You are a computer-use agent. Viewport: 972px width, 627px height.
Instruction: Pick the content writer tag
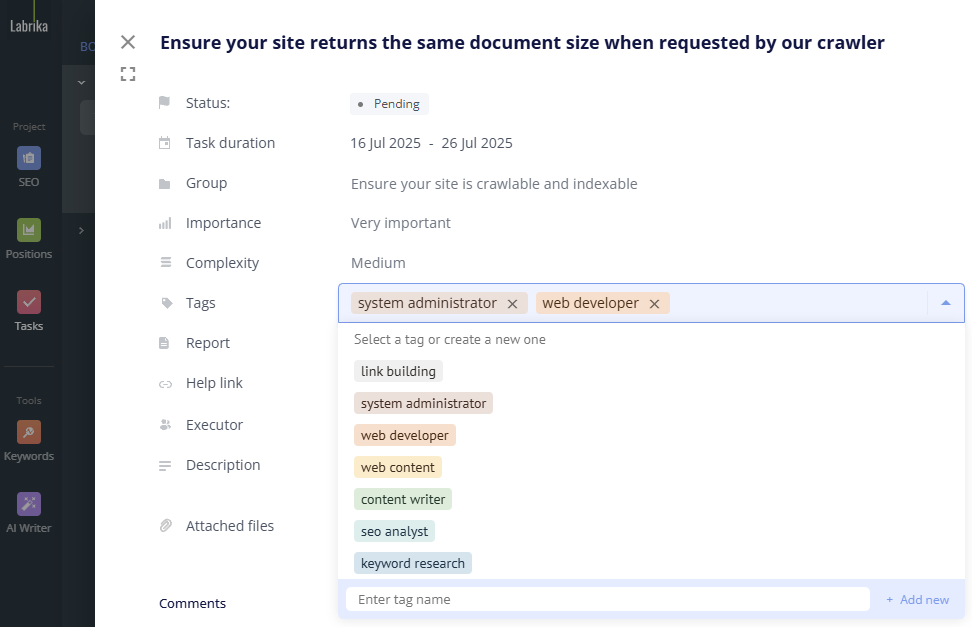point(403,499)
